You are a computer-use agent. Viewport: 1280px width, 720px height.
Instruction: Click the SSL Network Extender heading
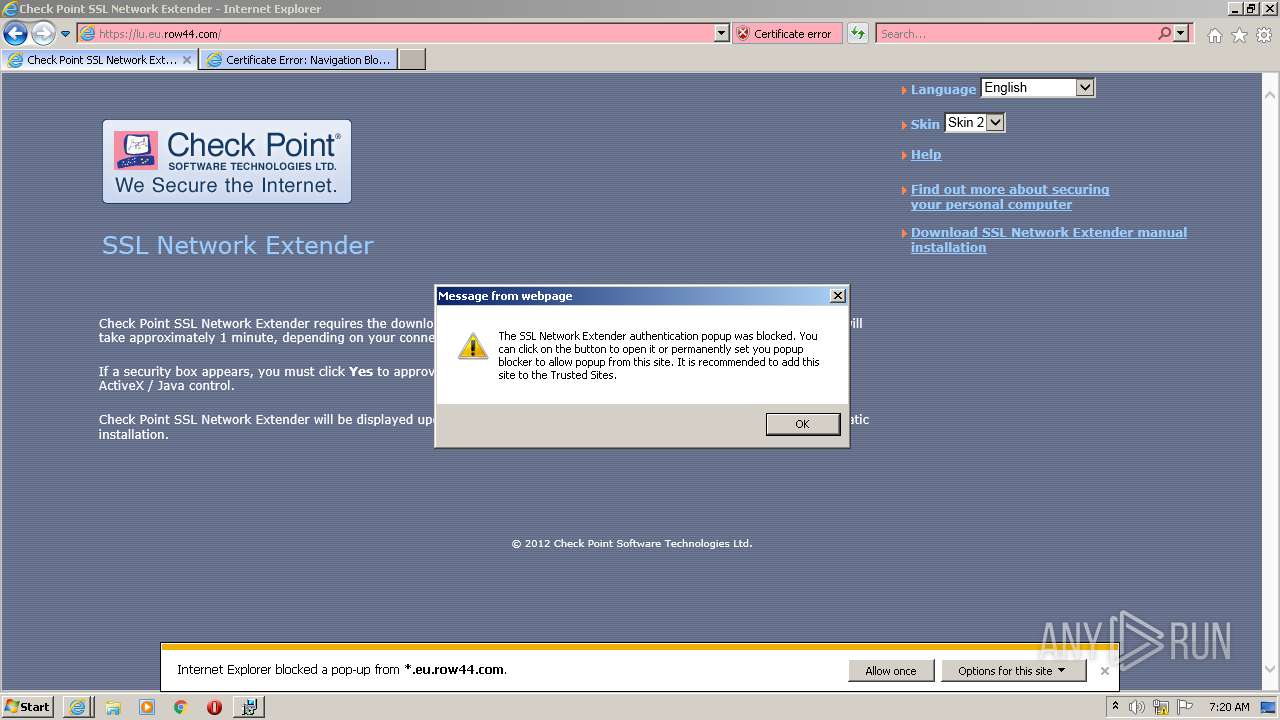tap(237, 245)
